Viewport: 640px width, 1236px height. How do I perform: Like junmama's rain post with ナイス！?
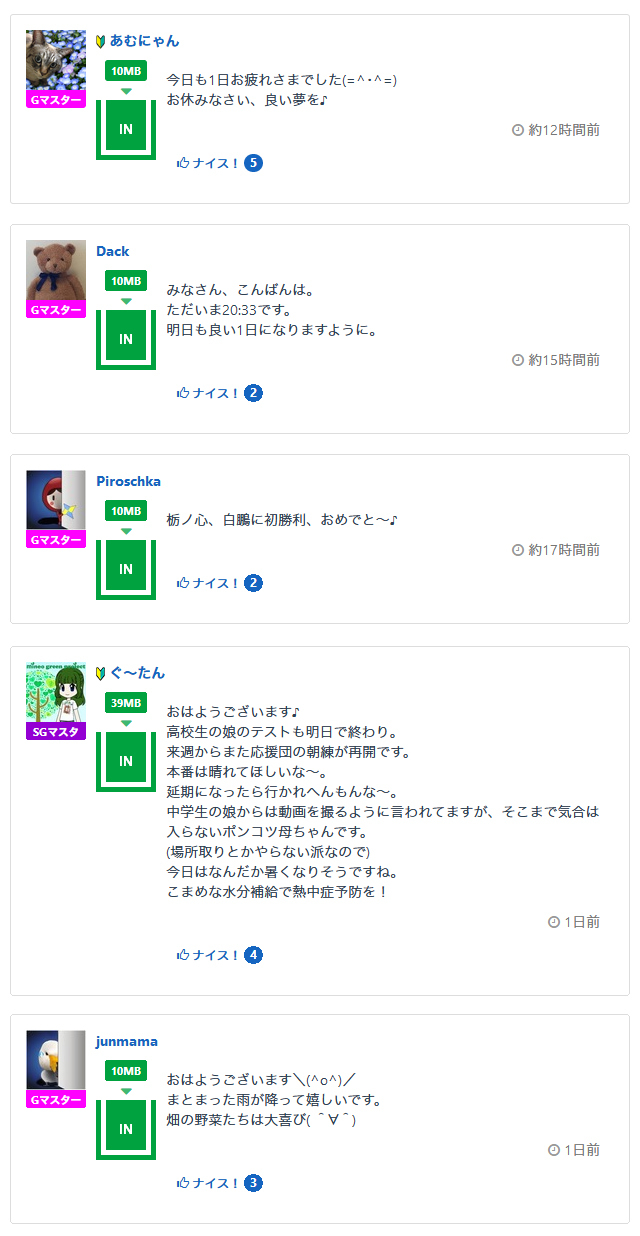[208, 1183]
